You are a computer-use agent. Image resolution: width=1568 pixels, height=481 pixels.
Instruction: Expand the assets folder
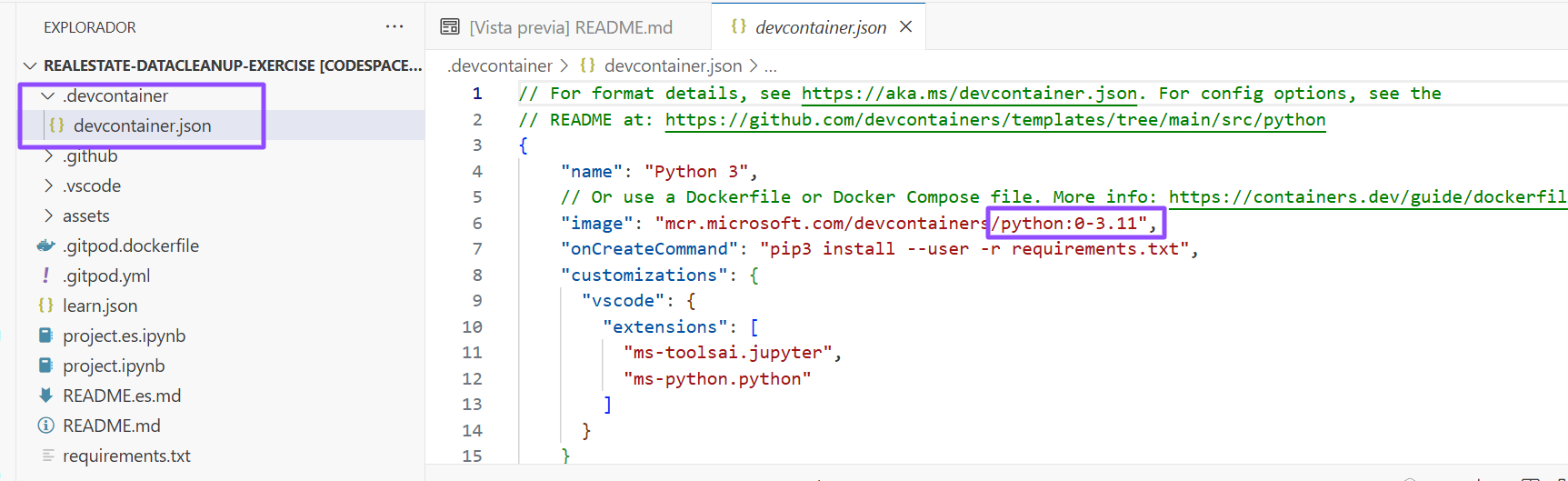click(48, 215)
